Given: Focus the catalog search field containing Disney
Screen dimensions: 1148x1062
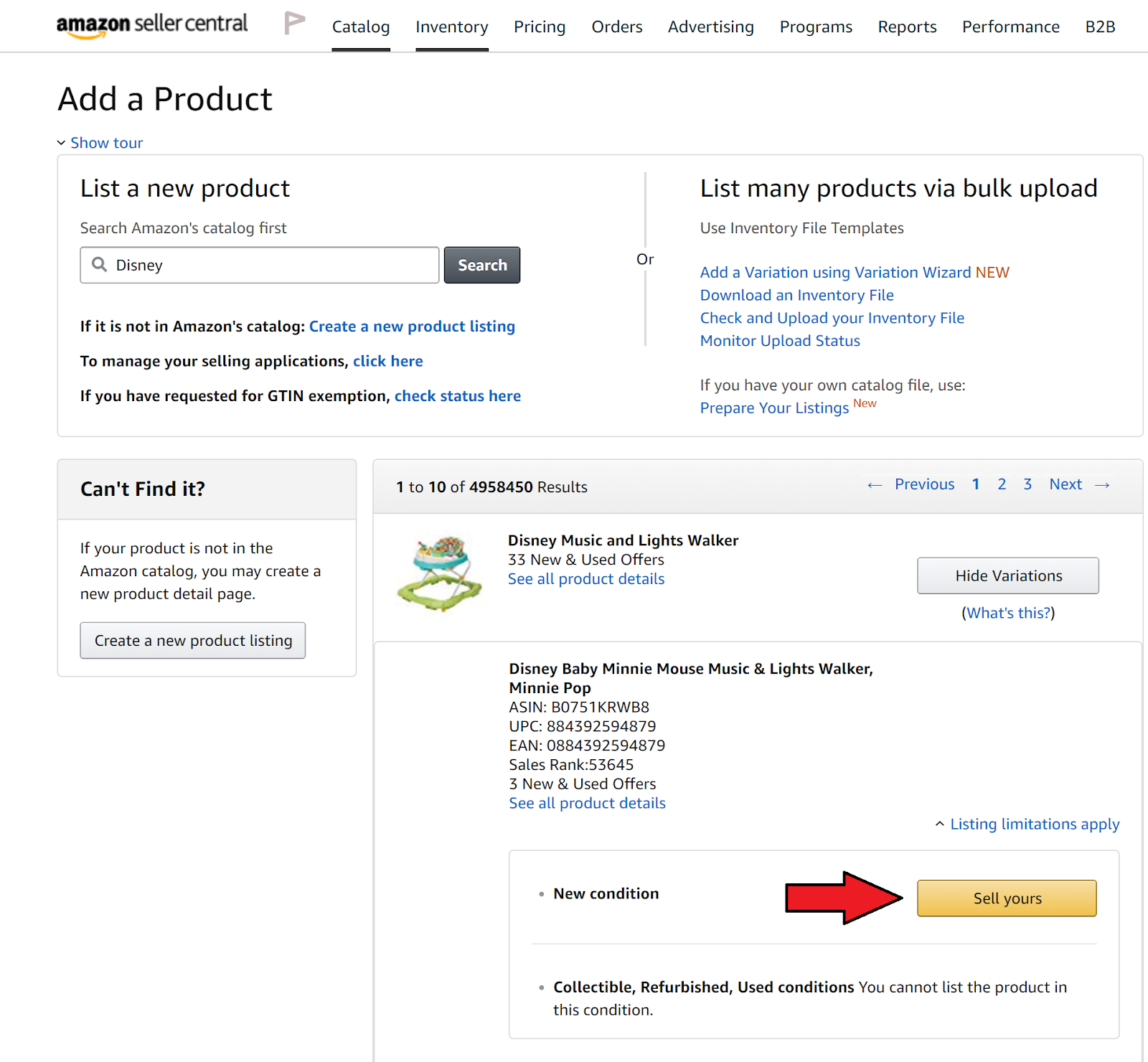Looking at the screenshot, I should [273, 265].
